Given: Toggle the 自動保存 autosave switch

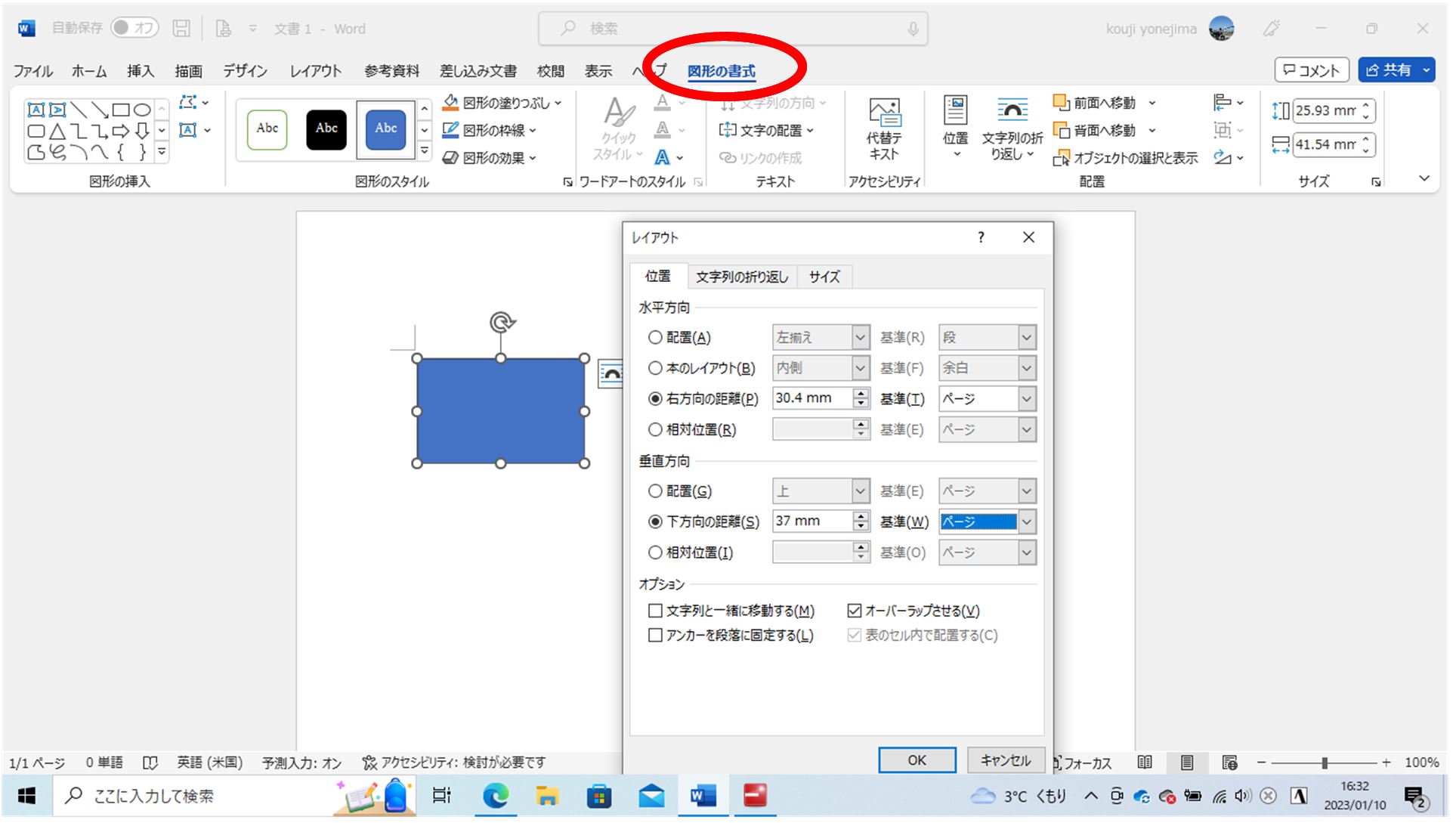Looking at the screenshot, I should click(134, 28).
